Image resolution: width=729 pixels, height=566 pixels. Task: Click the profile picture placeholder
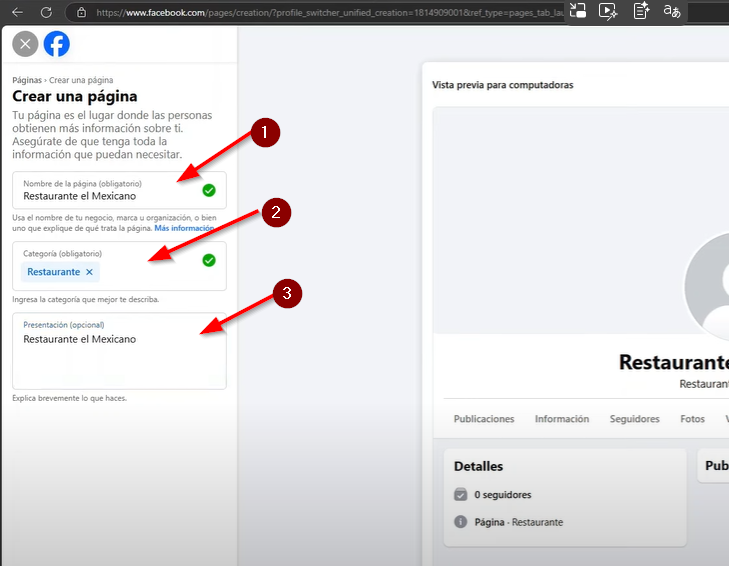tap(708, 287)
